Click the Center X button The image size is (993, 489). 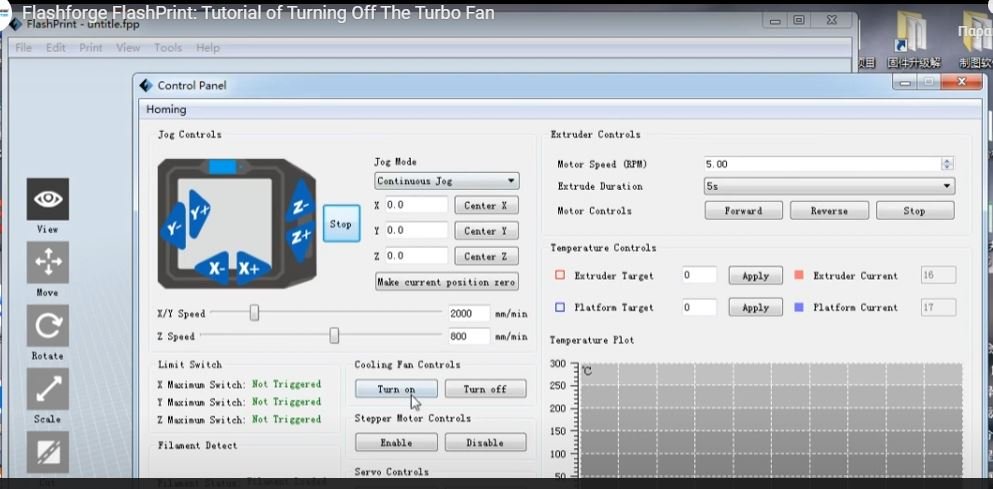tap(486, 205)
